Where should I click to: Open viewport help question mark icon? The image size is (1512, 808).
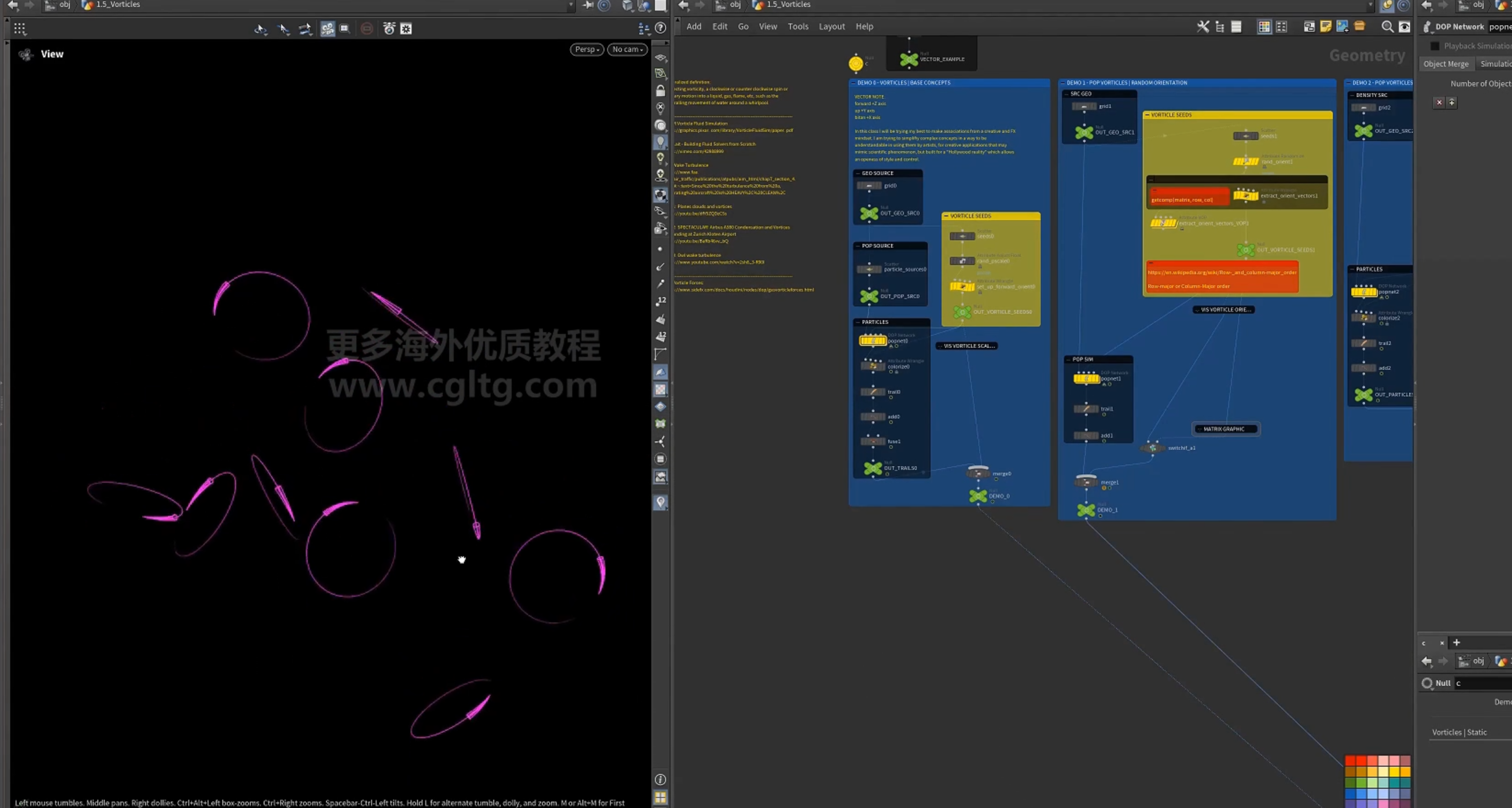[660, 28]
